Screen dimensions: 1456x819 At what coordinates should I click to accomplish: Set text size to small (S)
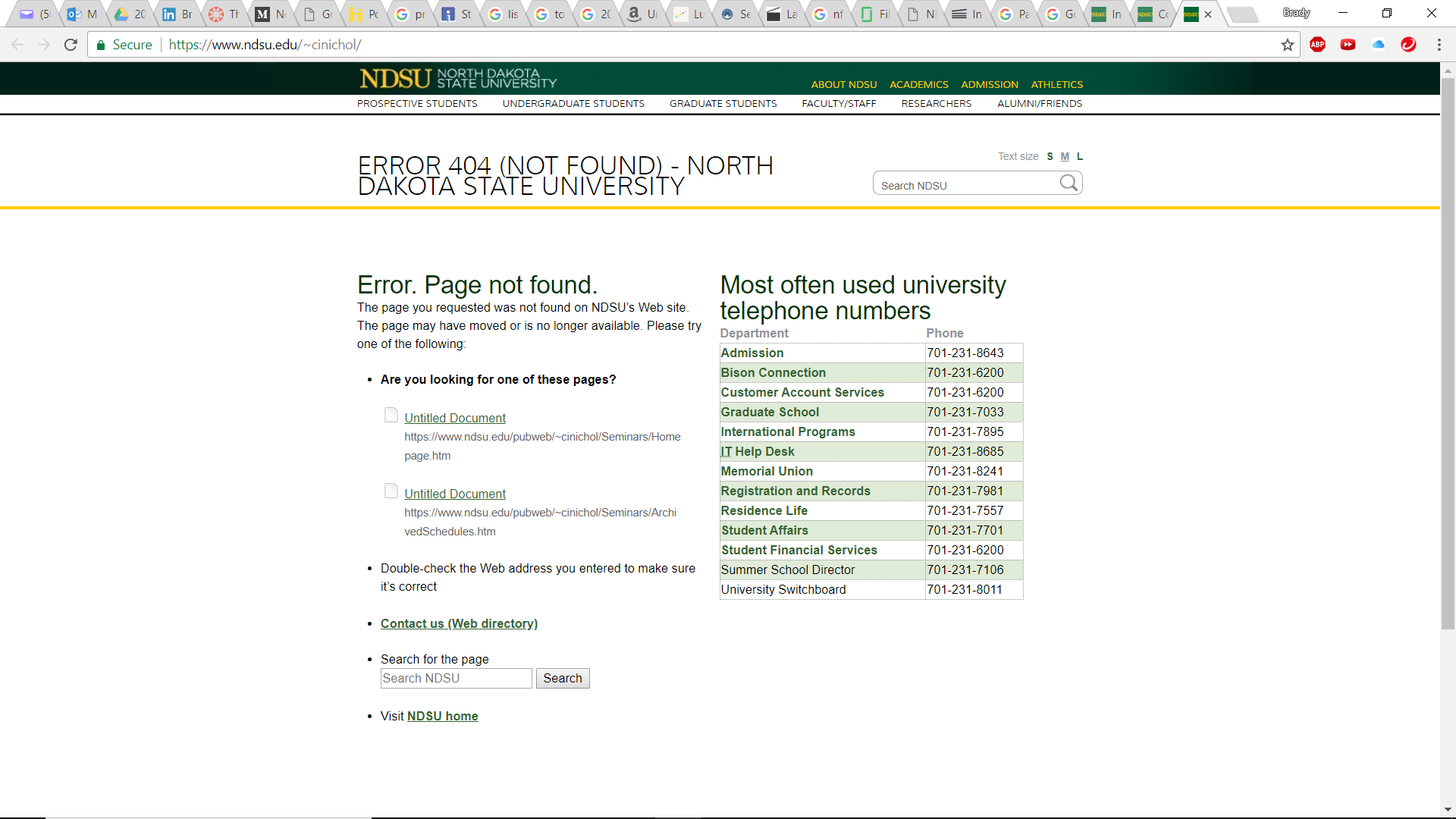pyautogui.click(x=1050, y=156)
